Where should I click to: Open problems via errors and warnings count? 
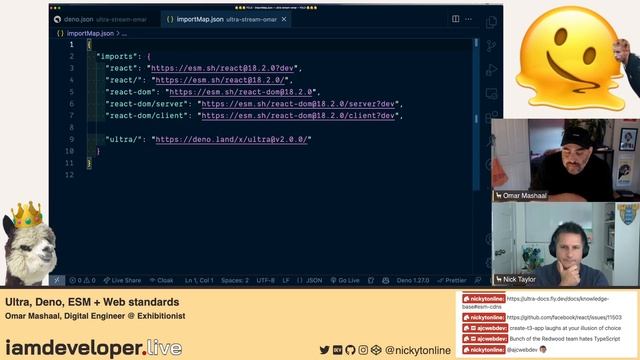pos(82,280)
